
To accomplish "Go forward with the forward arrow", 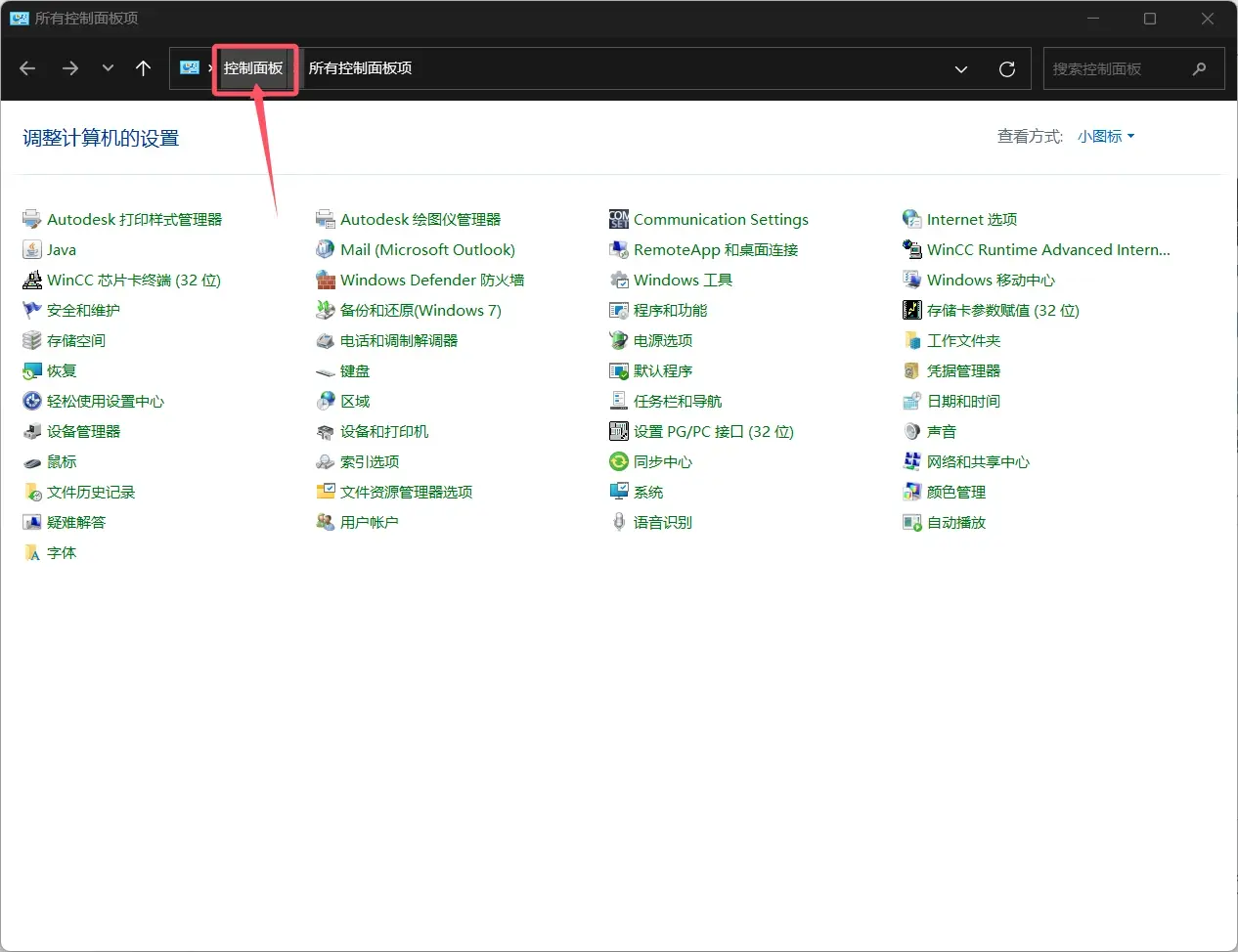I will [x=69, y=68].
